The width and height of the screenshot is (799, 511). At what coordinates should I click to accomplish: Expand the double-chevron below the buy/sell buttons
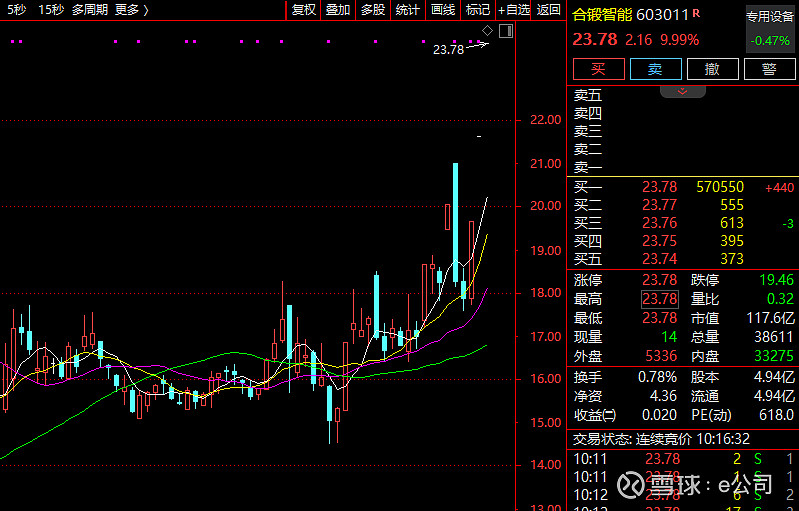683,91
